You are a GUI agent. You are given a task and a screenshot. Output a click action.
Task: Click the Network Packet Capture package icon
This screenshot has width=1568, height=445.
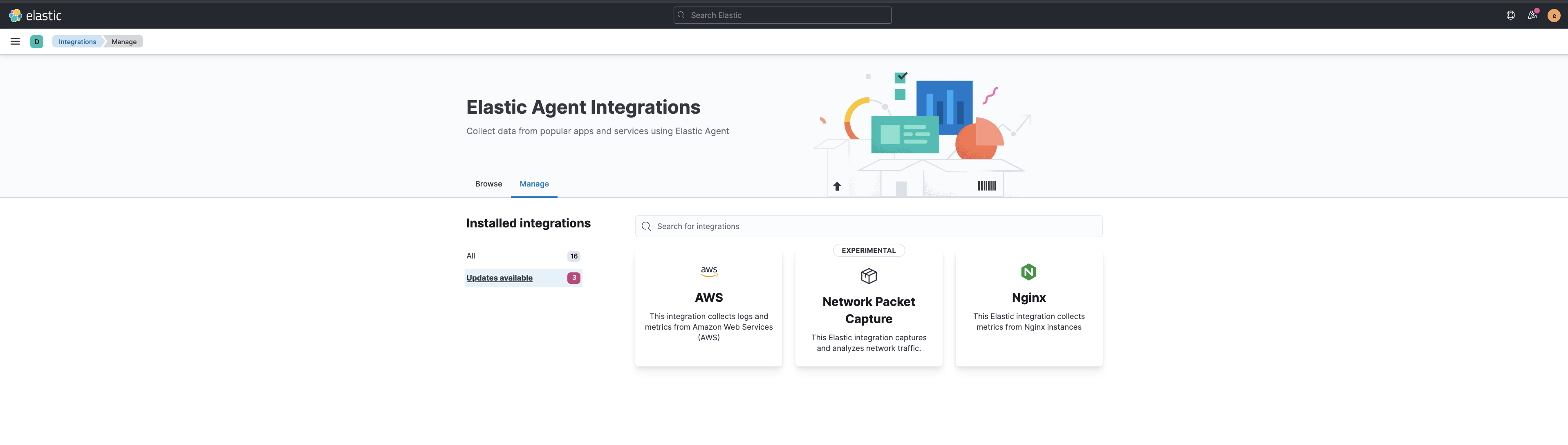tap(868, 276)
